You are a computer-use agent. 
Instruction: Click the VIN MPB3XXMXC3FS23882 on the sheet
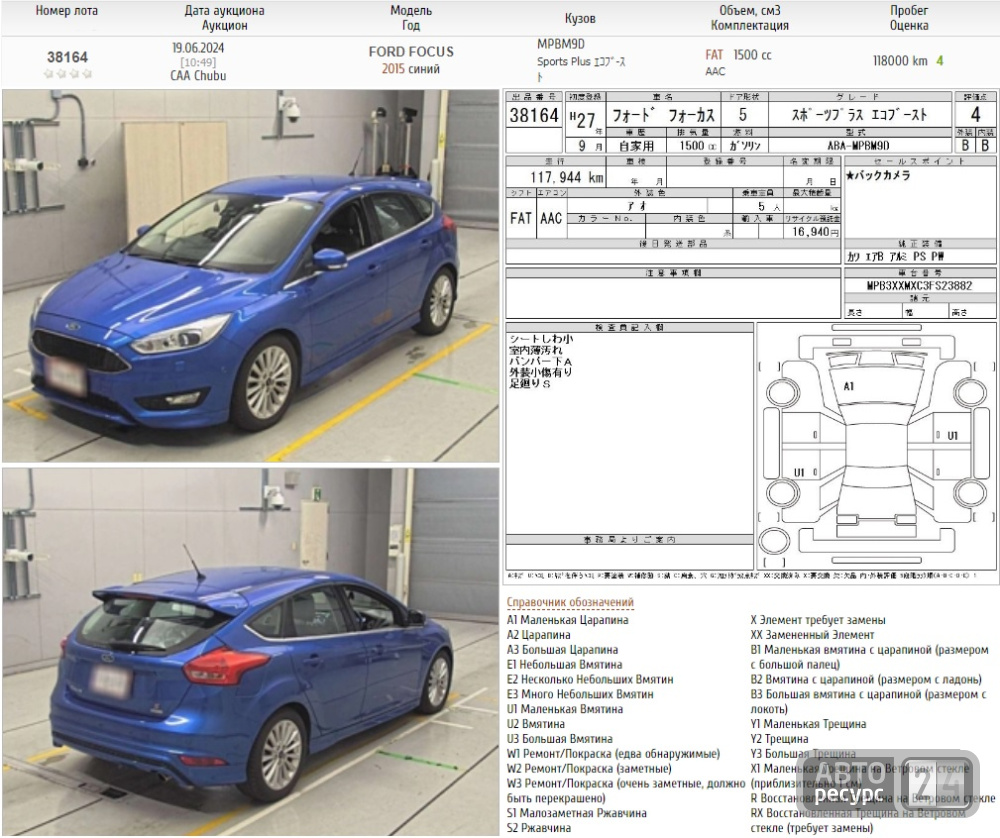919,286
